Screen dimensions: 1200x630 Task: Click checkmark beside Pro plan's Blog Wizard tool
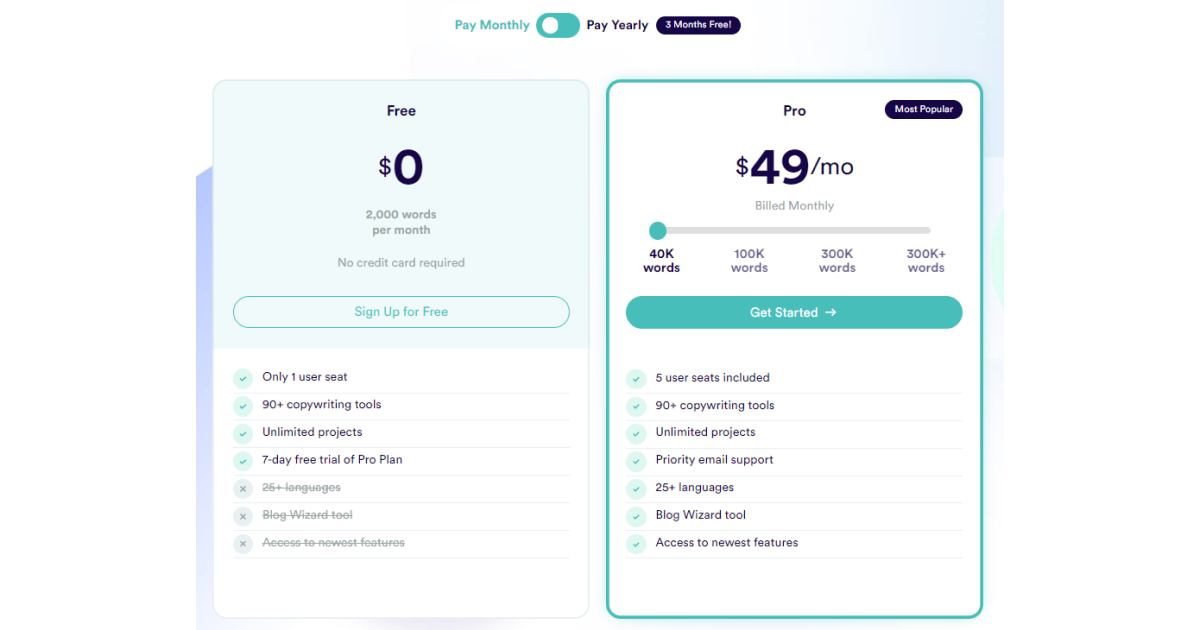[x=636, y=516]
